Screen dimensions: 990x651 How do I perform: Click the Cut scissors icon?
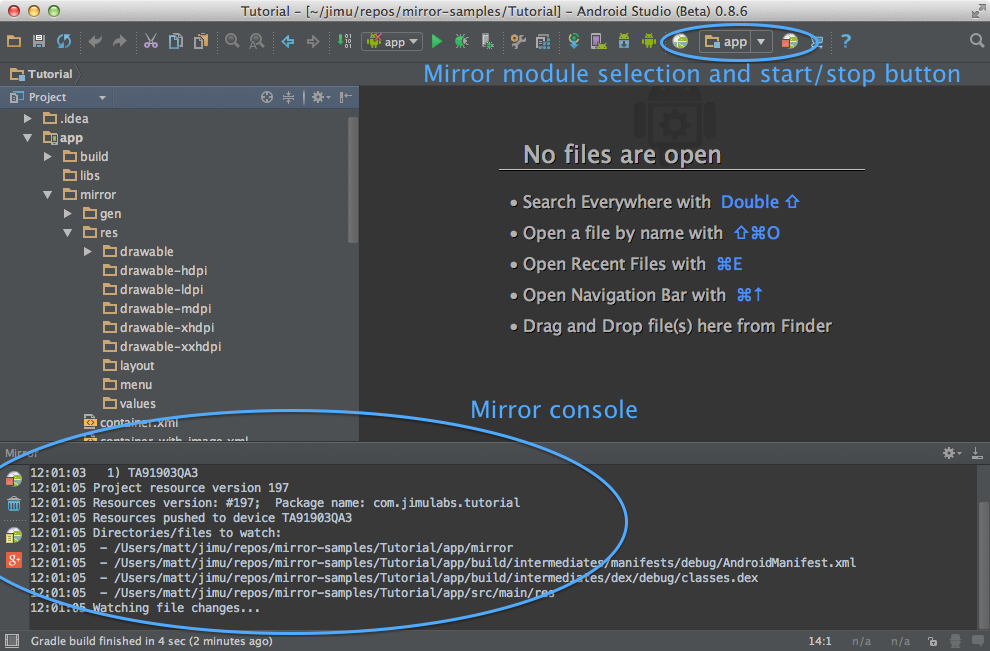(x=151, y=42)
